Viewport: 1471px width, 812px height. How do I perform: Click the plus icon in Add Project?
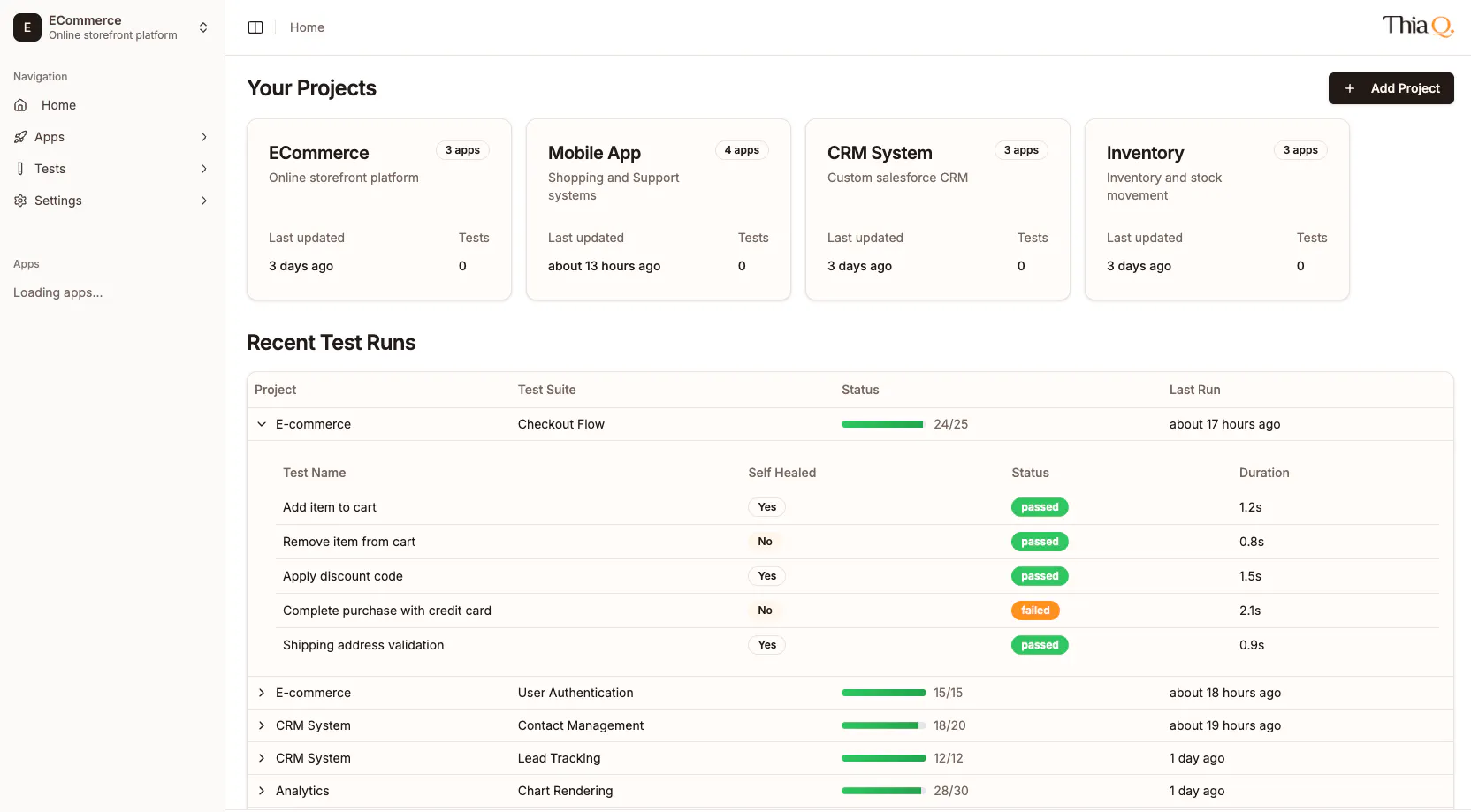[x=1349, y=88]
